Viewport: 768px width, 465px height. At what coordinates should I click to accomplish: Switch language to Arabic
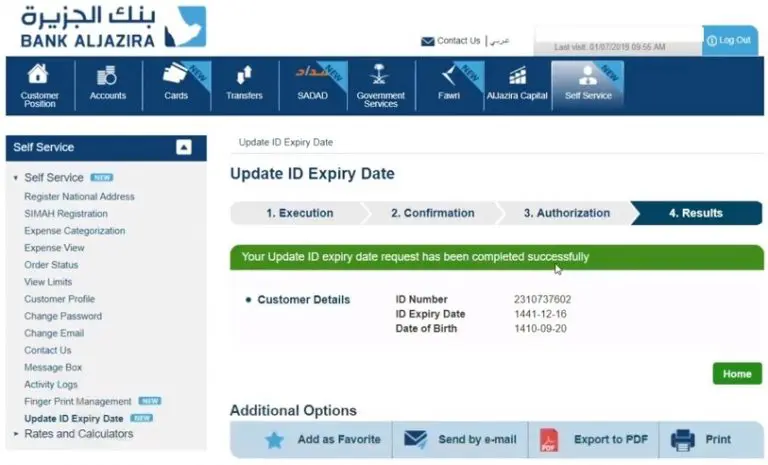coord(500,41)
